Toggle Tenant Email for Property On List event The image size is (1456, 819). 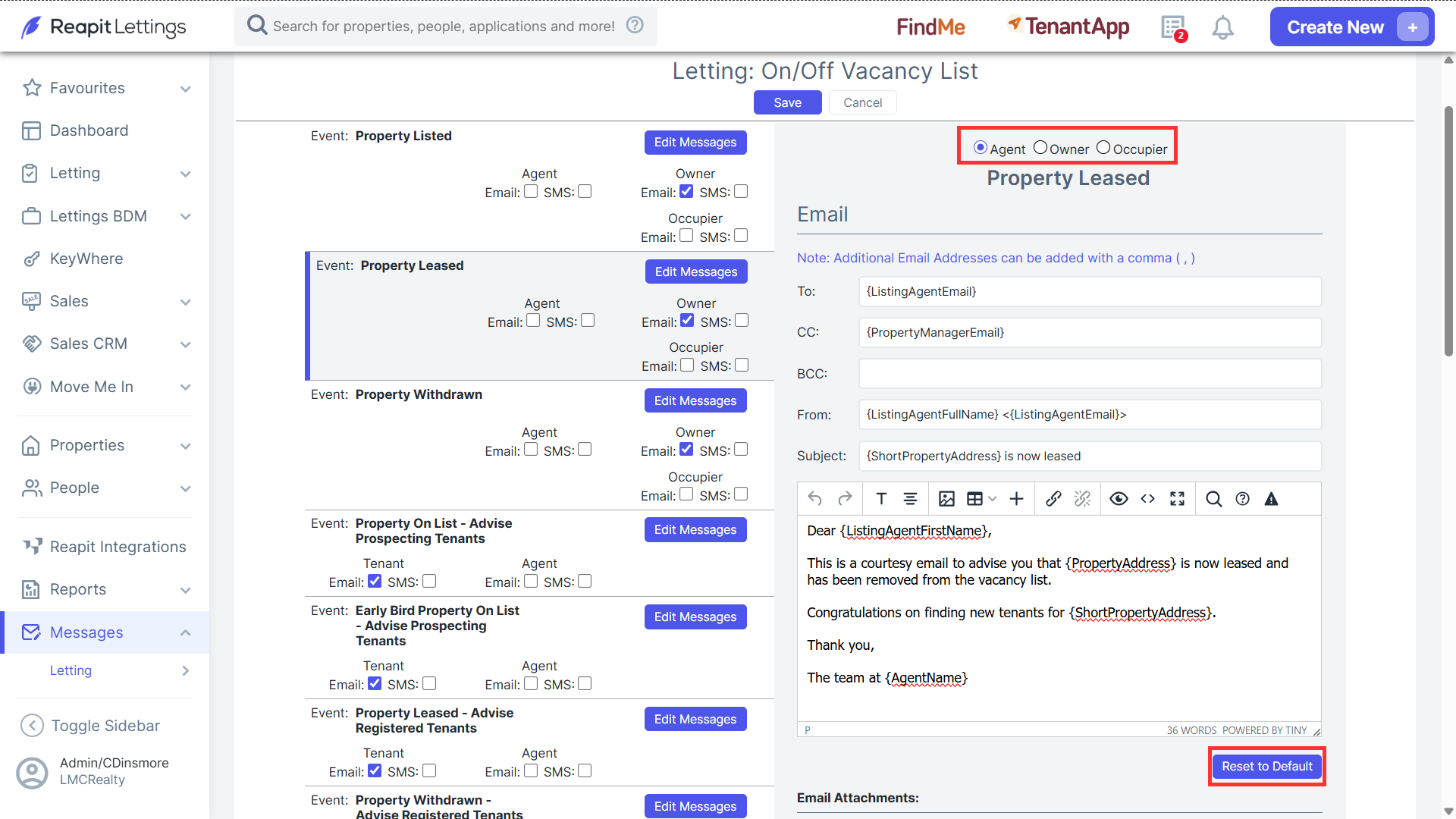click(x=375, y=582)
